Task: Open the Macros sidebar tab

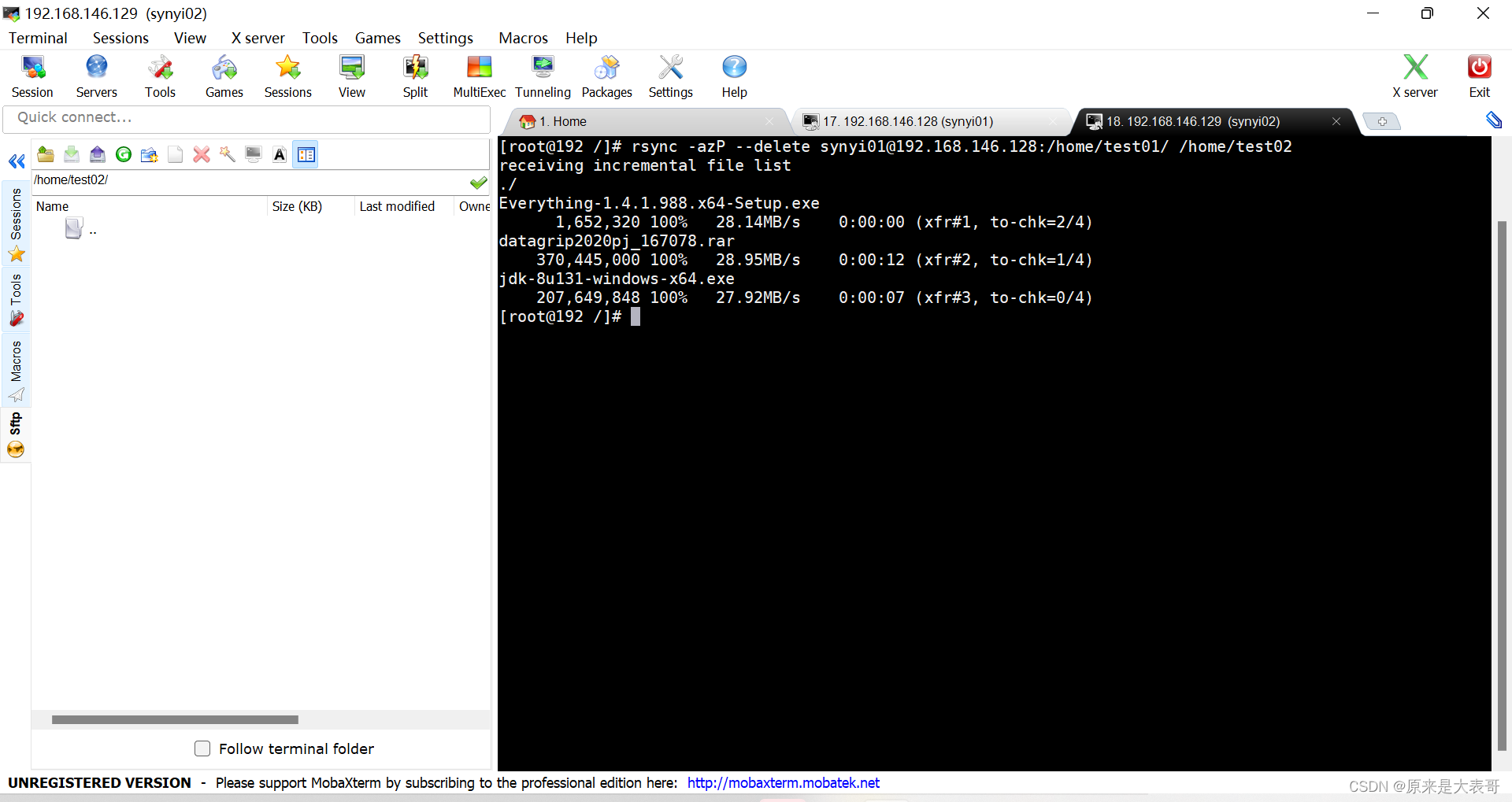Action: pyautogui.click(x=16, y=371)
